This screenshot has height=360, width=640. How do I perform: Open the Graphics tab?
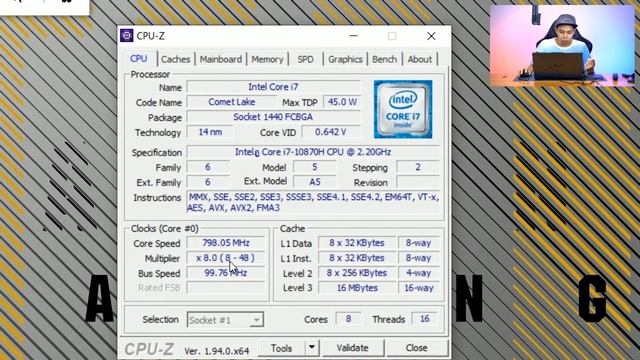click(x=345, y=59)
